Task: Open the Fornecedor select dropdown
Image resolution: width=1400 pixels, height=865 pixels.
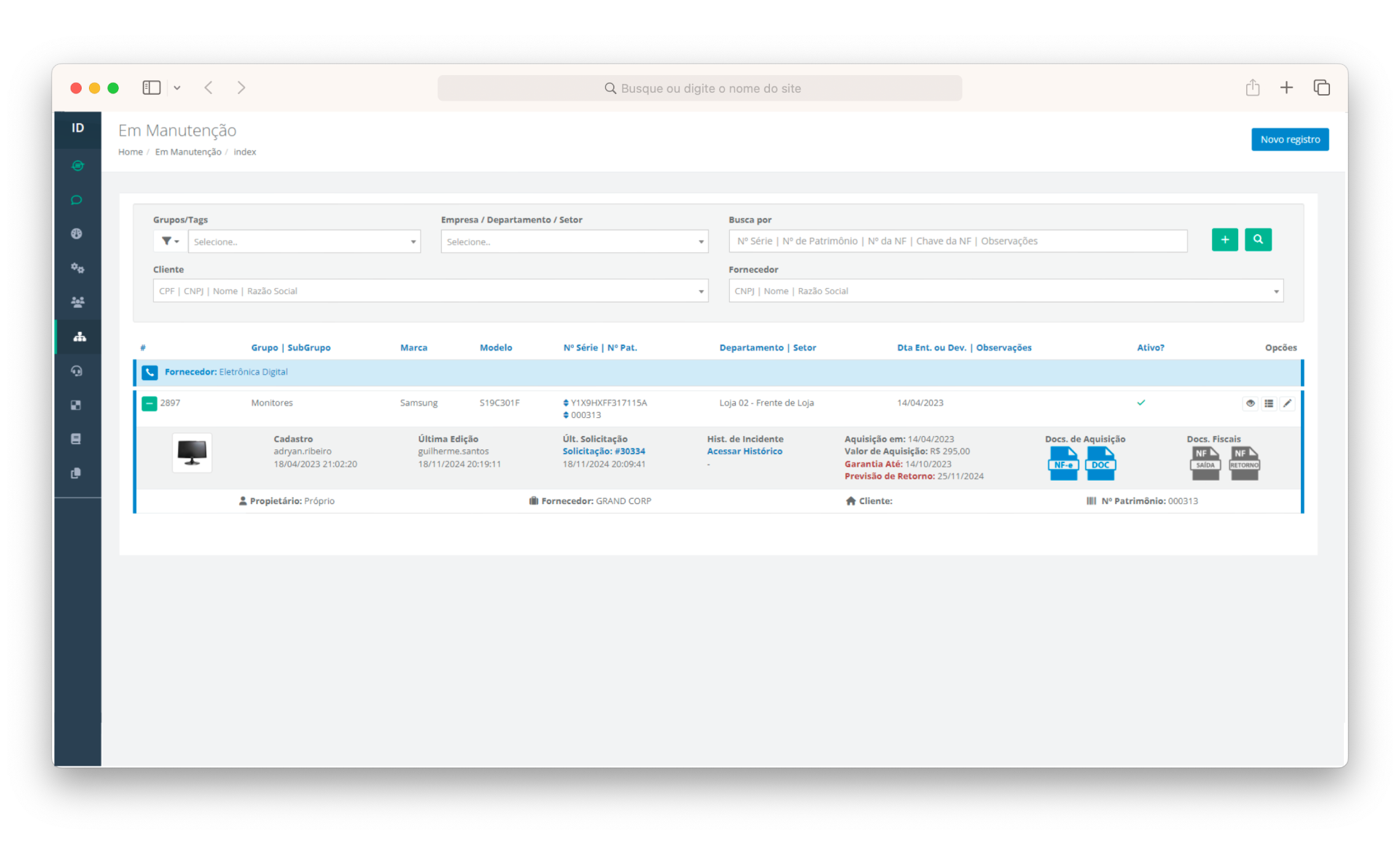Action: [x=1006, y=291]
